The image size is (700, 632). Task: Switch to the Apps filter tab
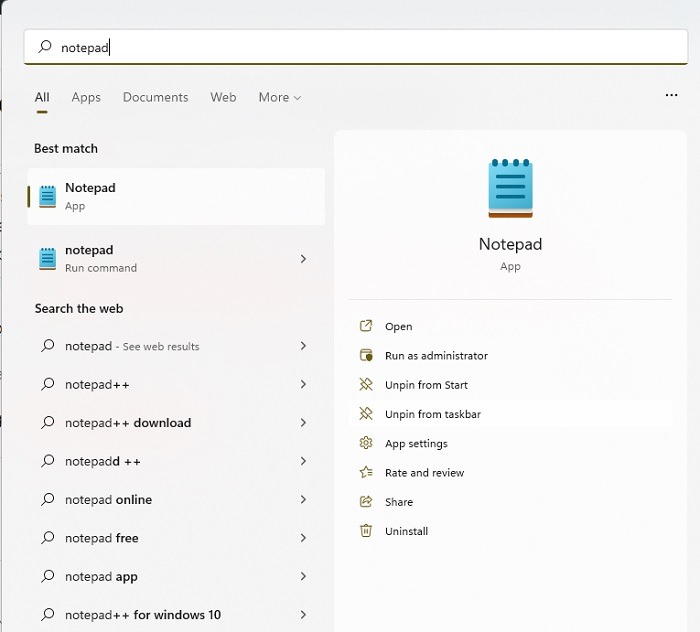pos(86,97)
